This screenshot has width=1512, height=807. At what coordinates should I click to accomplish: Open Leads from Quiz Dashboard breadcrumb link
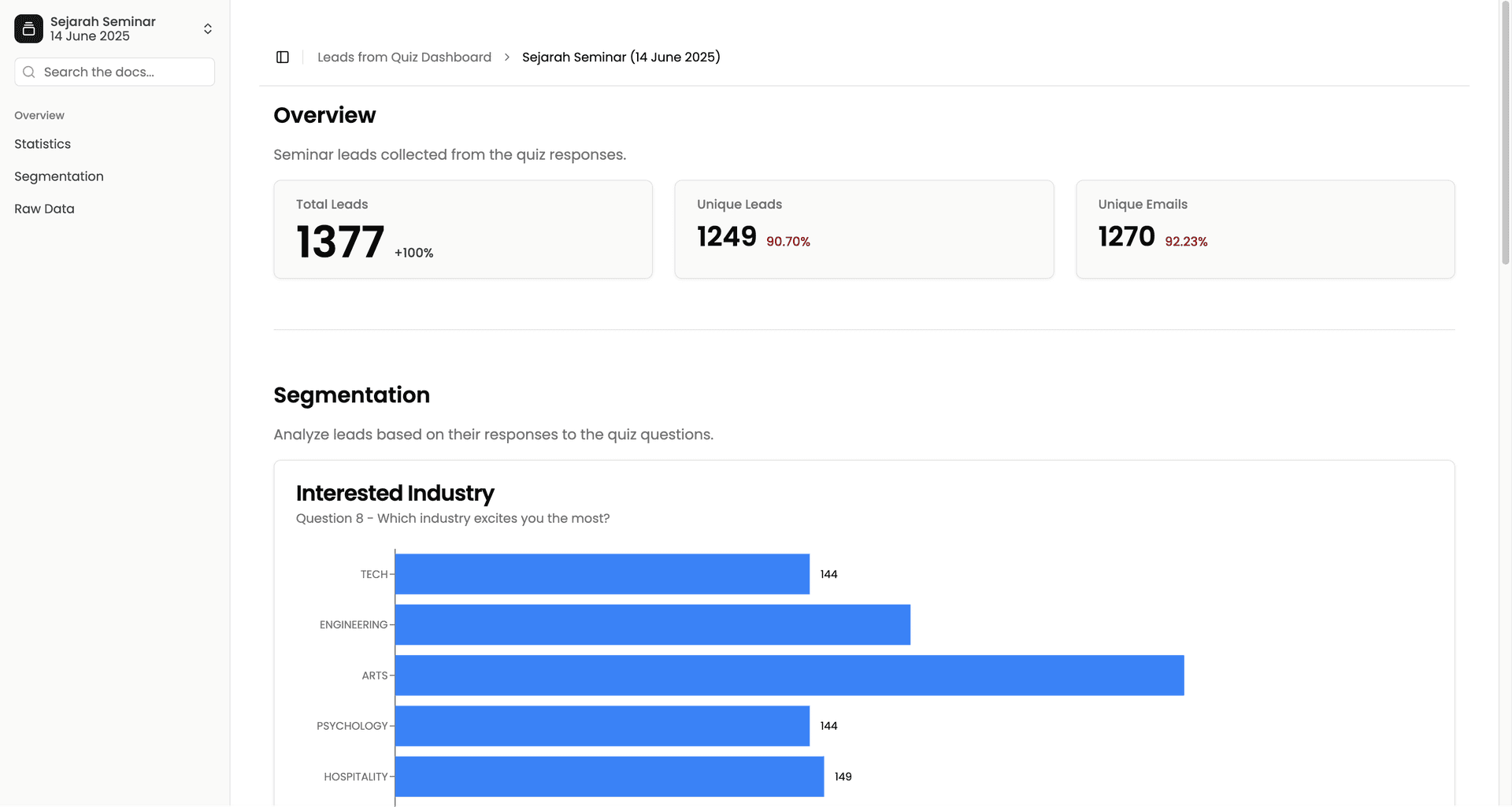tap(404, 57)
